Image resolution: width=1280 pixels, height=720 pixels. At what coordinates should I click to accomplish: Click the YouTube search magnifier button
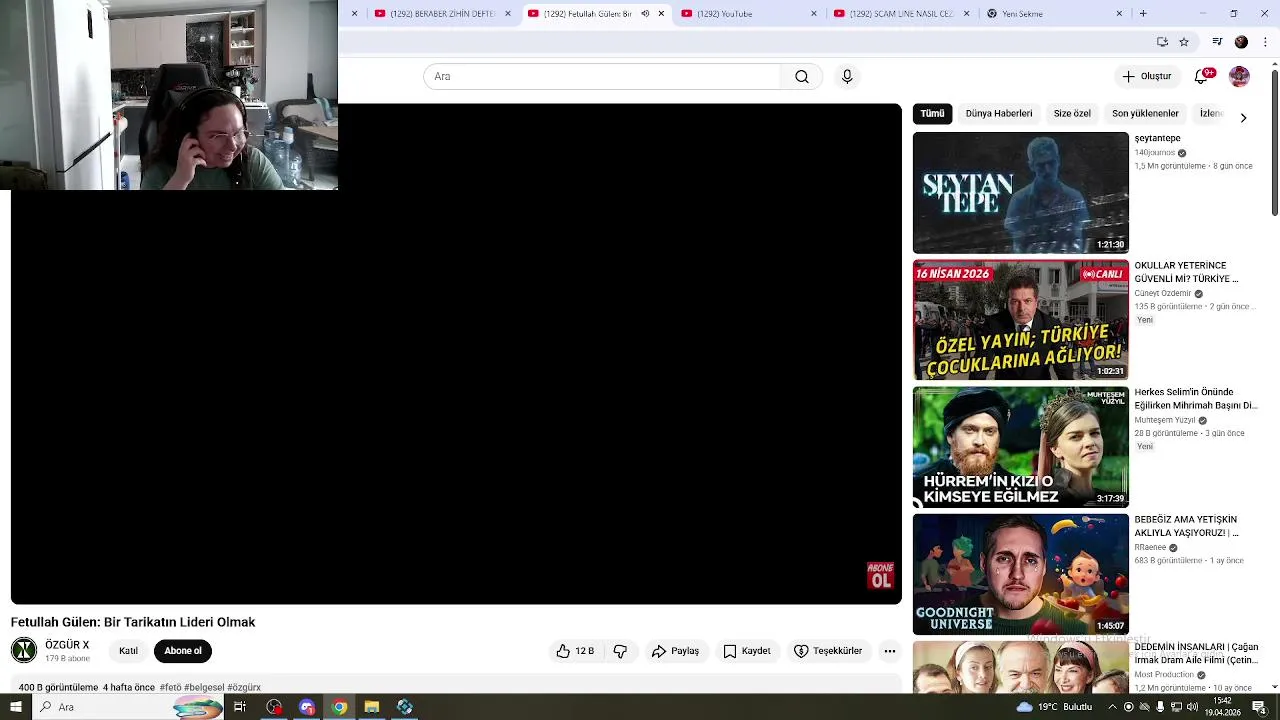pyautogui.click(x=802, y=77)
